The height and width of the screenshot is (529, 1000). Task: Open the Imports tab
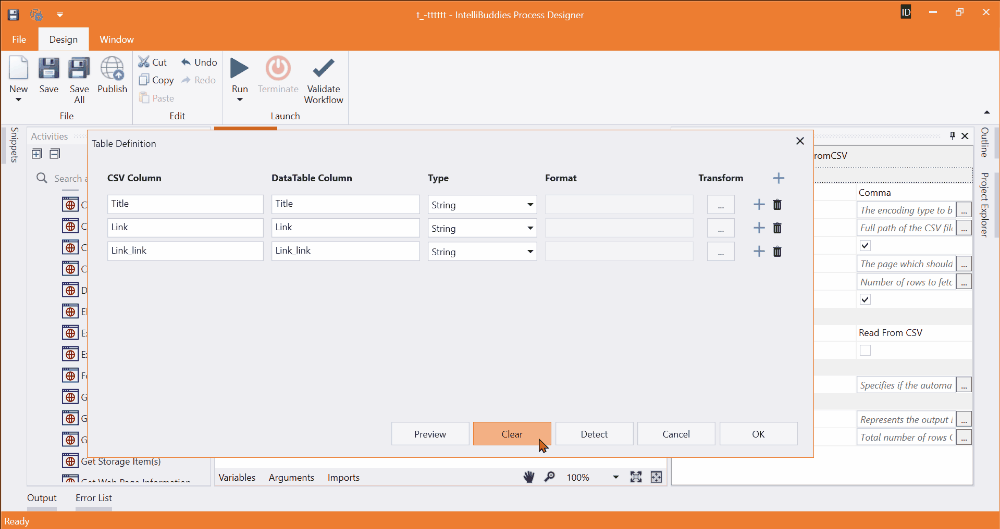click(x=343, y=477)
